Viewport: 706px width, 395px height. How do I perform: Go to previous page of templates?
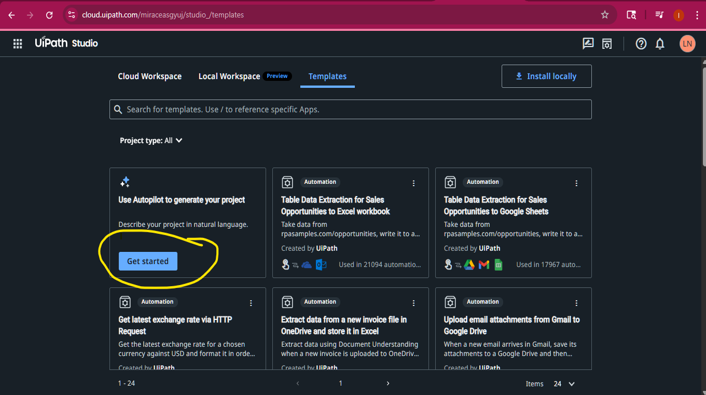[x=298, y=383]
